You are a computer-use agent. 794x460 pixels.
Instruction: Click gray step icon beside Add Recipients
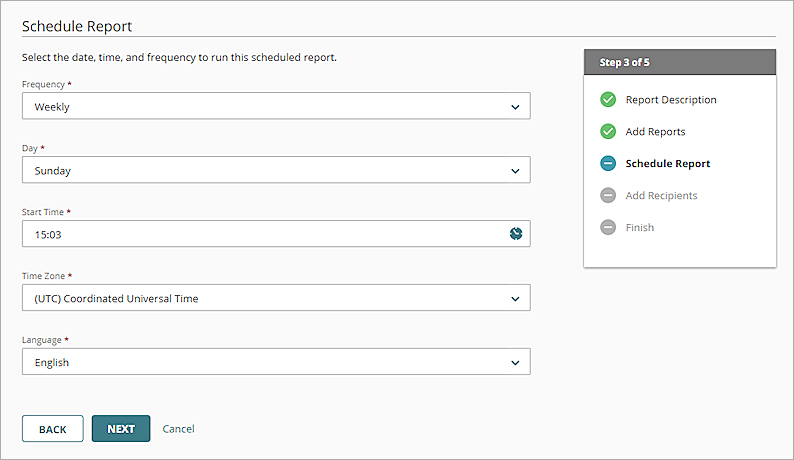(x=608, y=196)
